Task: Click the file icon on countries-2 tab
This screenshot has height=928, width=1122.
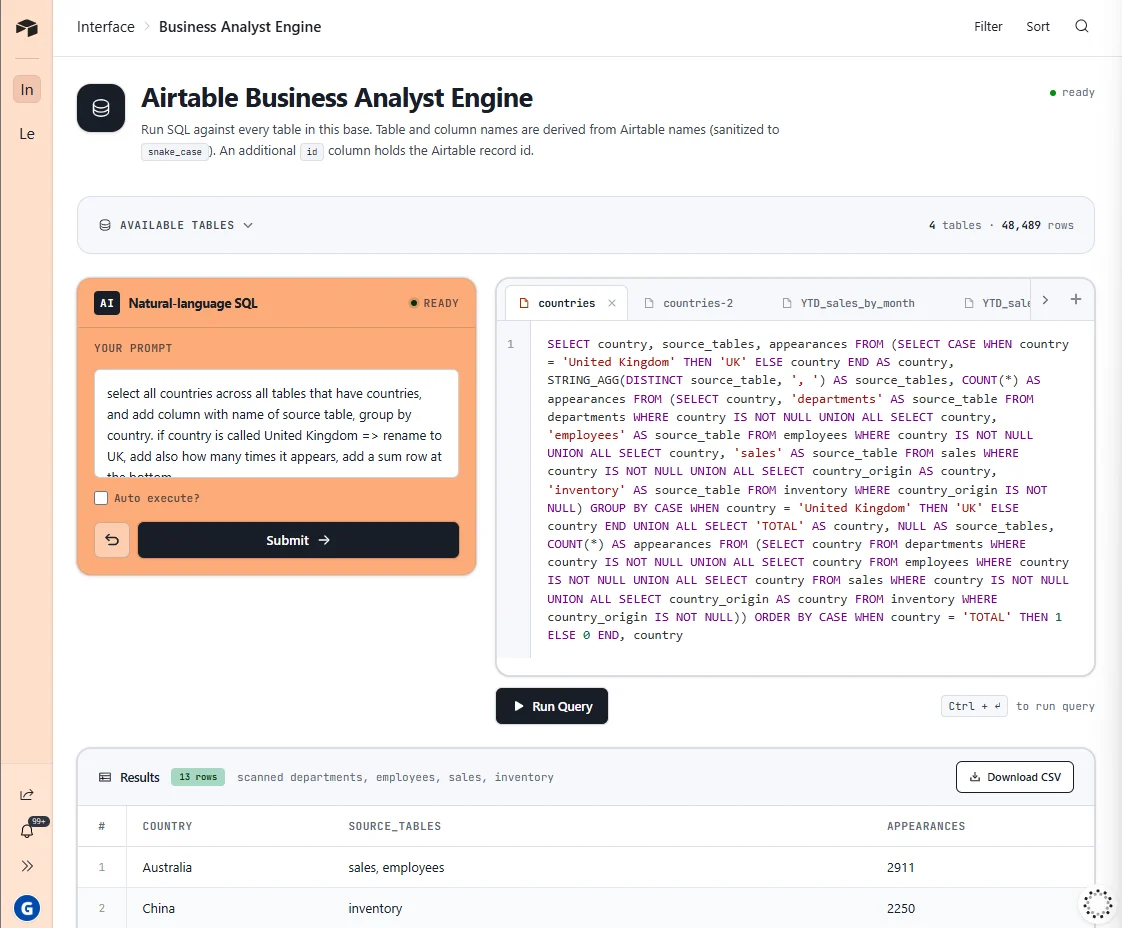Action: pos(649,303)
